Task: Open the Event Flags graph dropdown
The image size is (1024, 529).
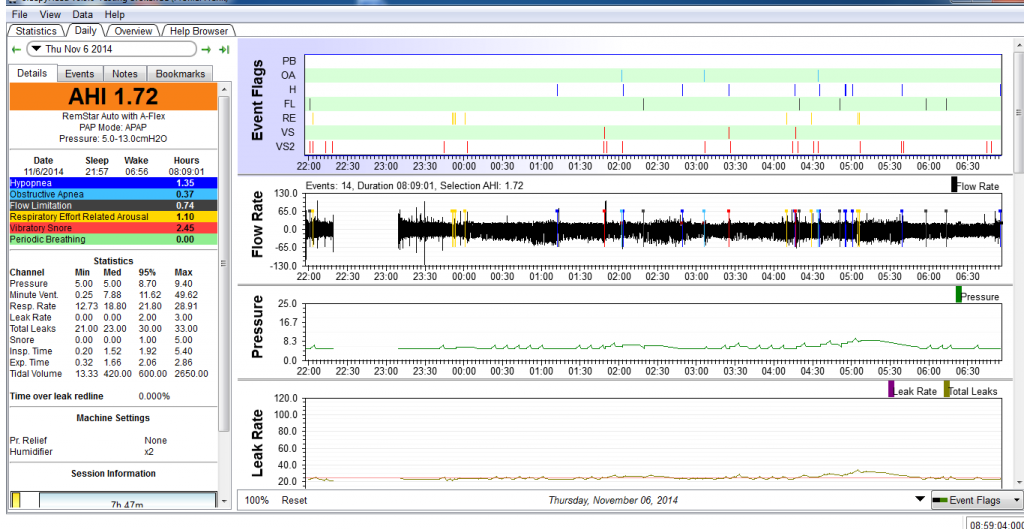Action: pos(976,500)
